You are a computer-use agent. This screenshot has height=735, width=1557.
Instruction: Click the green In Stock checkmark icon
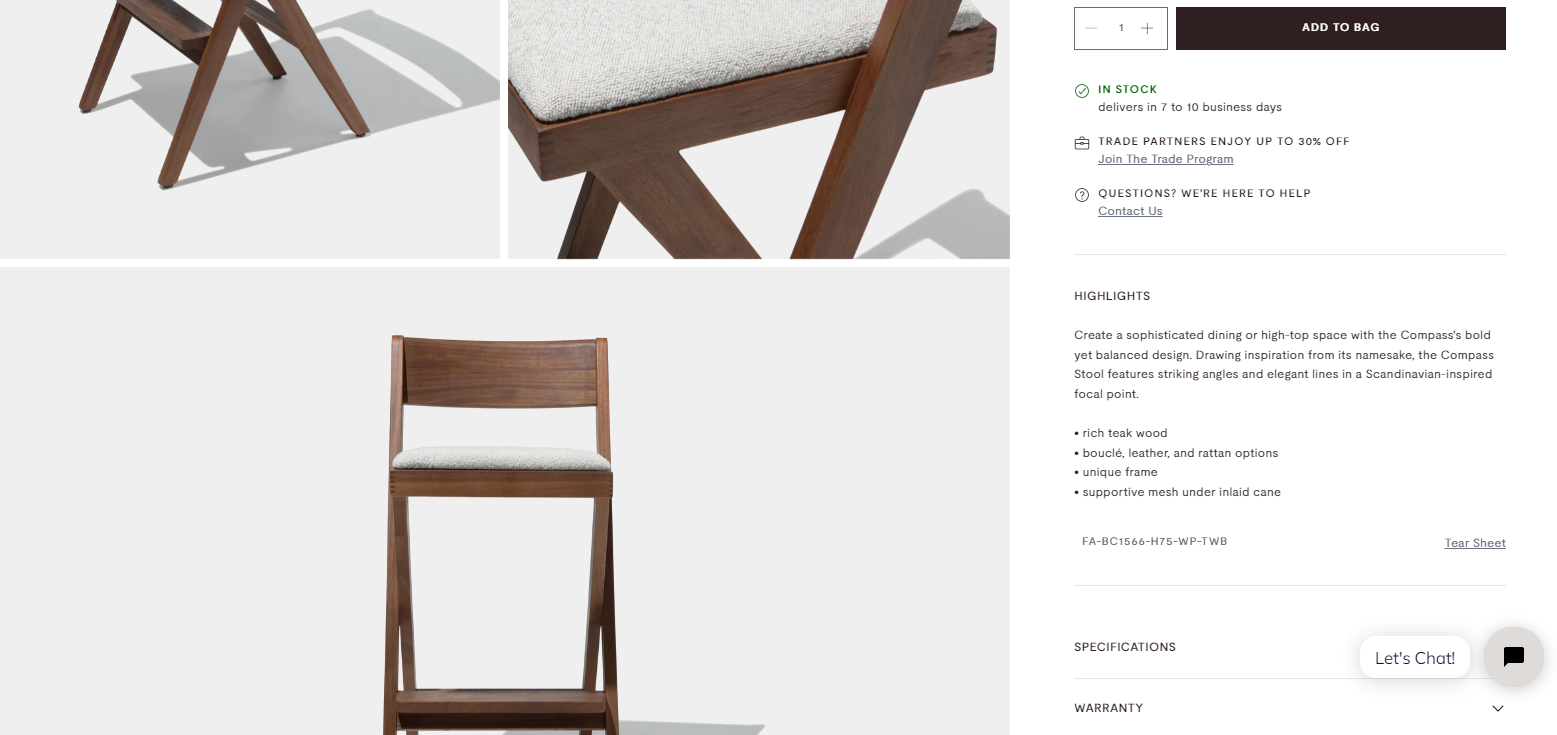pos(1081,91)
